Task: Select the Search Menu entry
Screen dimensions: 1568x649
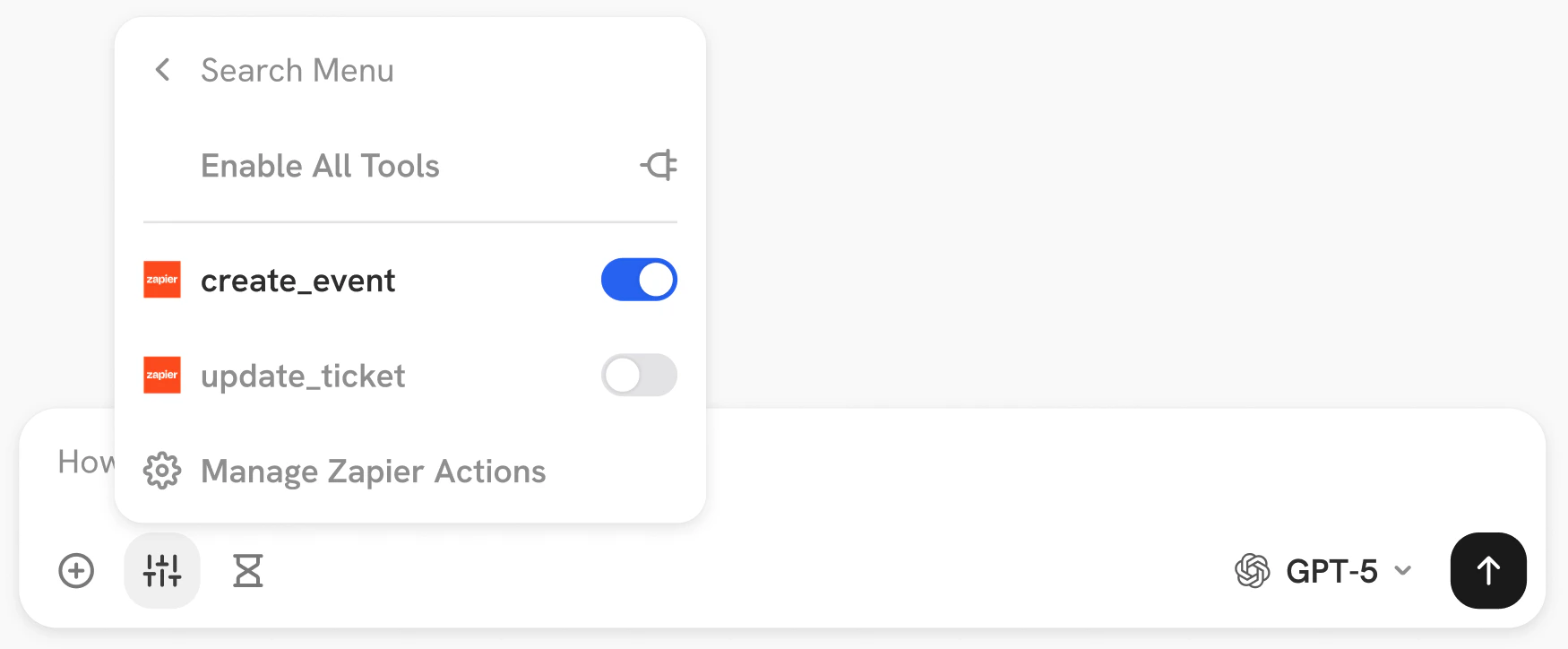Action: [x=297, y=70]
